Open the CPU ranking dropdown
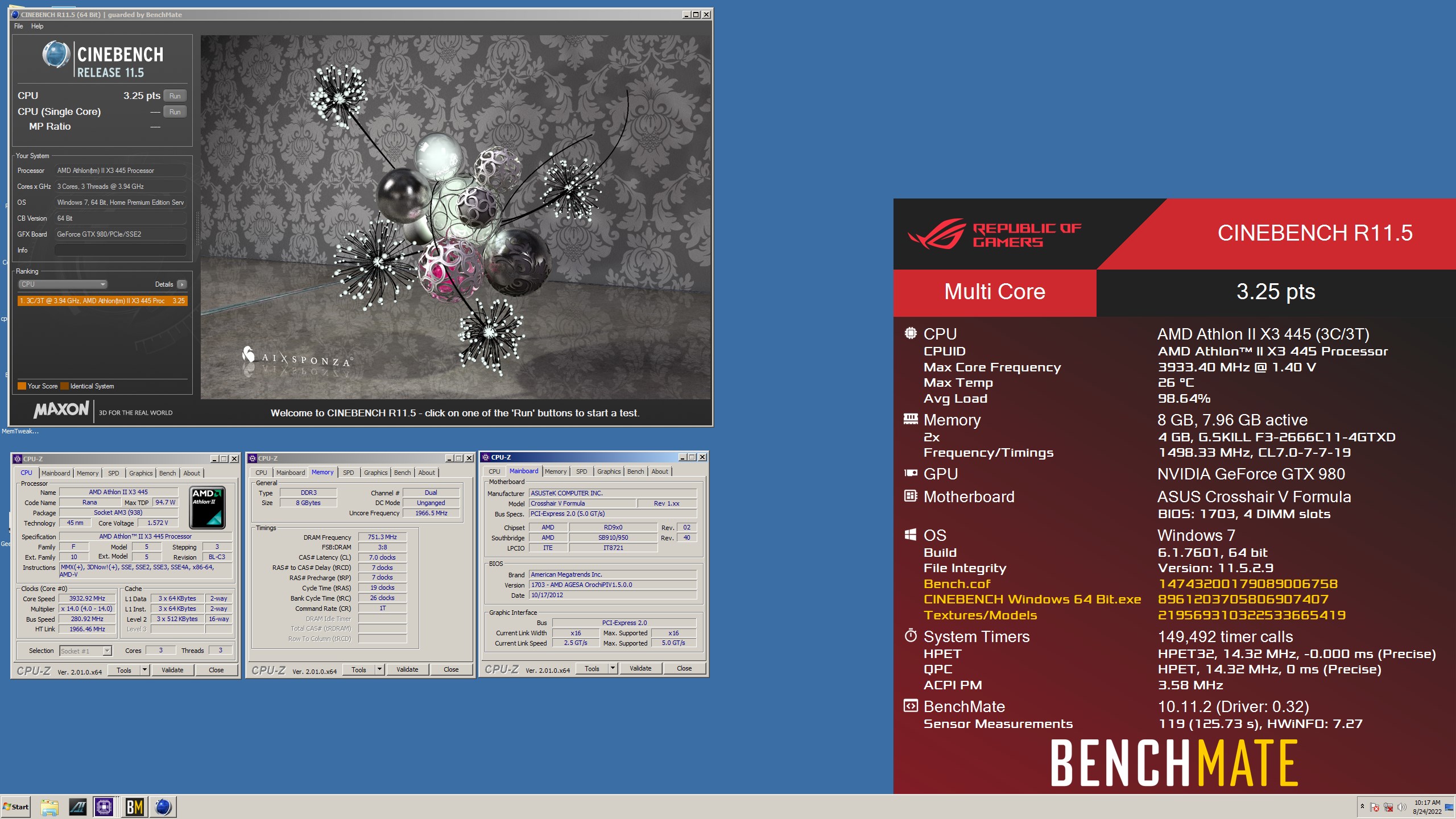 point(63,284)
